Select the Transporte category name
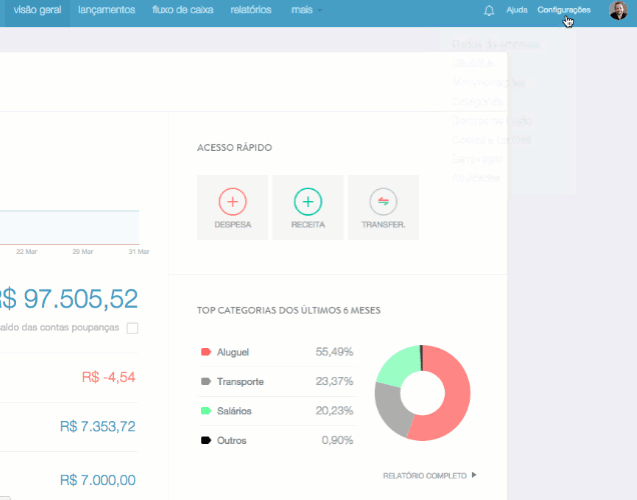637x500 pixels. pyautogui.click(x=240, y=381)
